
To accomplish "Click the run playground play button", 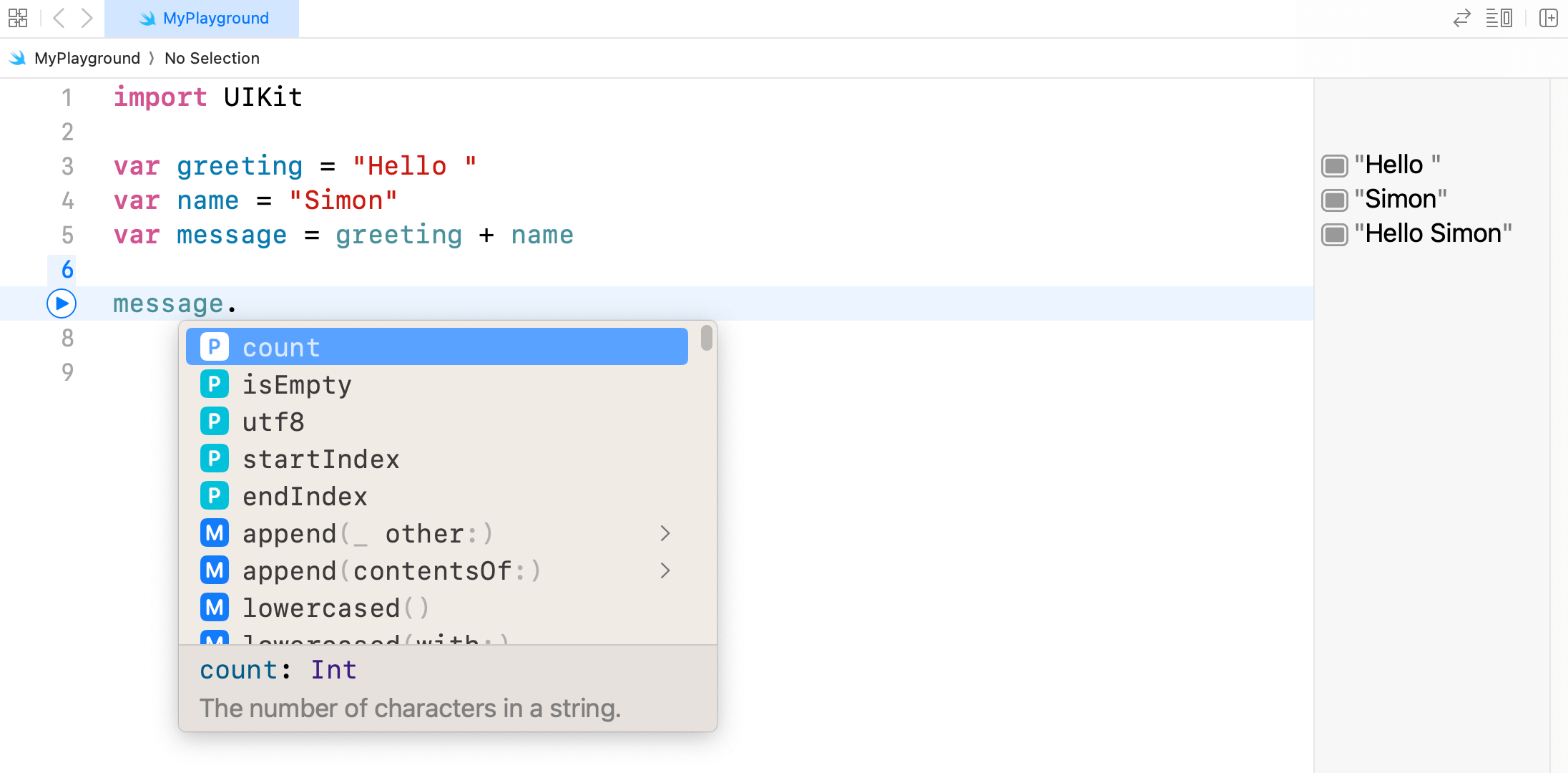I will [62, 303].
